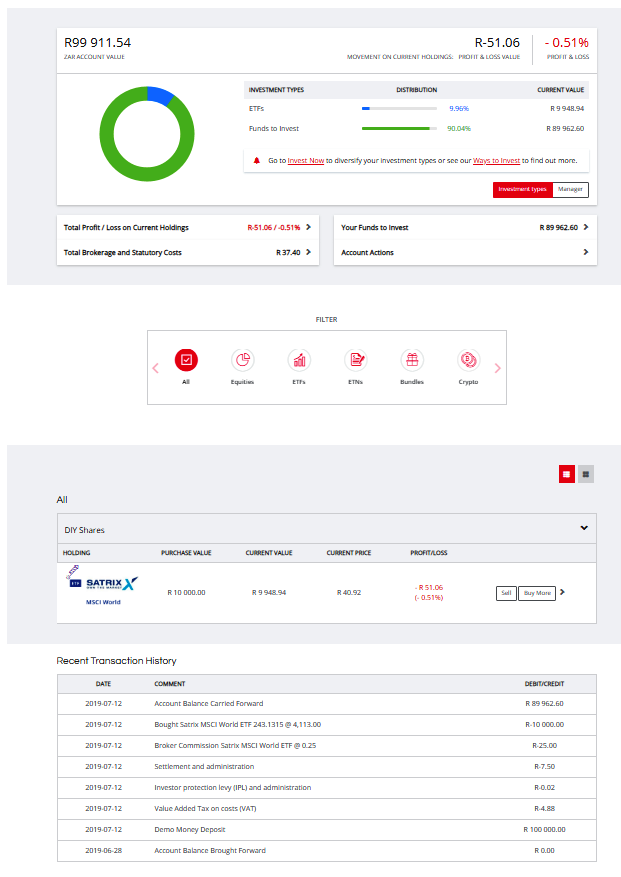Click the R 9 948.94 current value cell

point(269,592)
